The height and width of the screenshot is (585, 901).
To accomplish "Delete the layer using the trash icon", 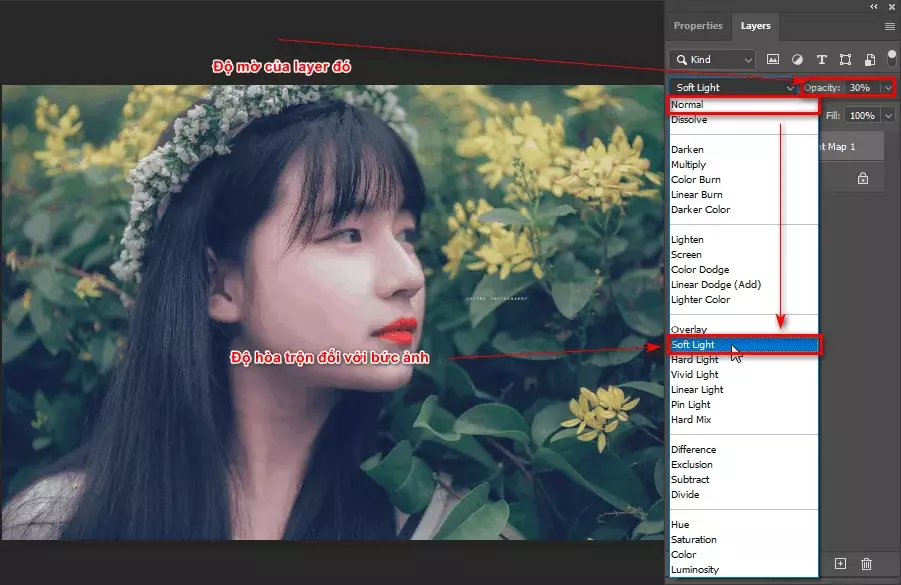I will (x=866, y=563).
